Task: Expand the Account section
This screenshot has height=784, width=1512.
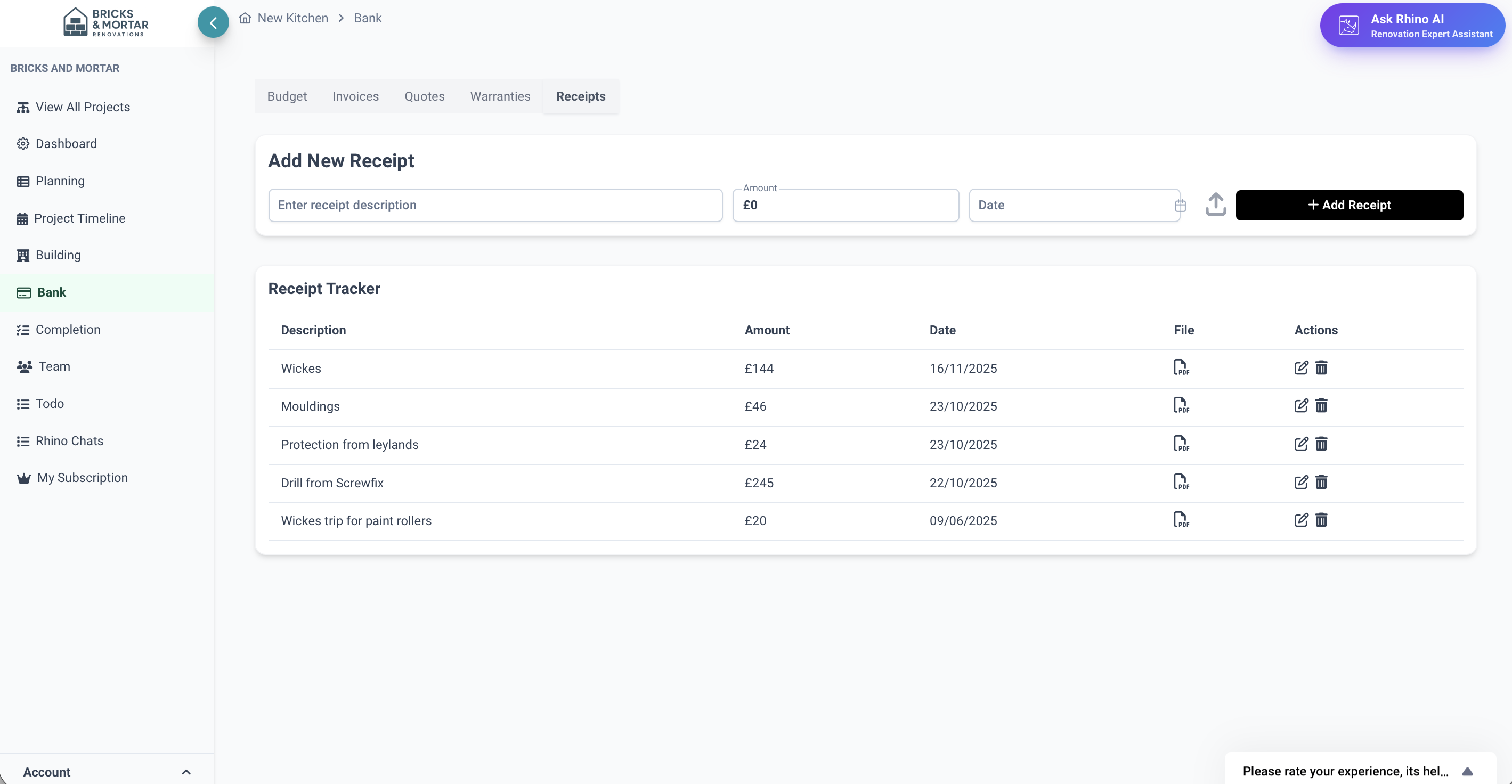Action: click(185, 772)
